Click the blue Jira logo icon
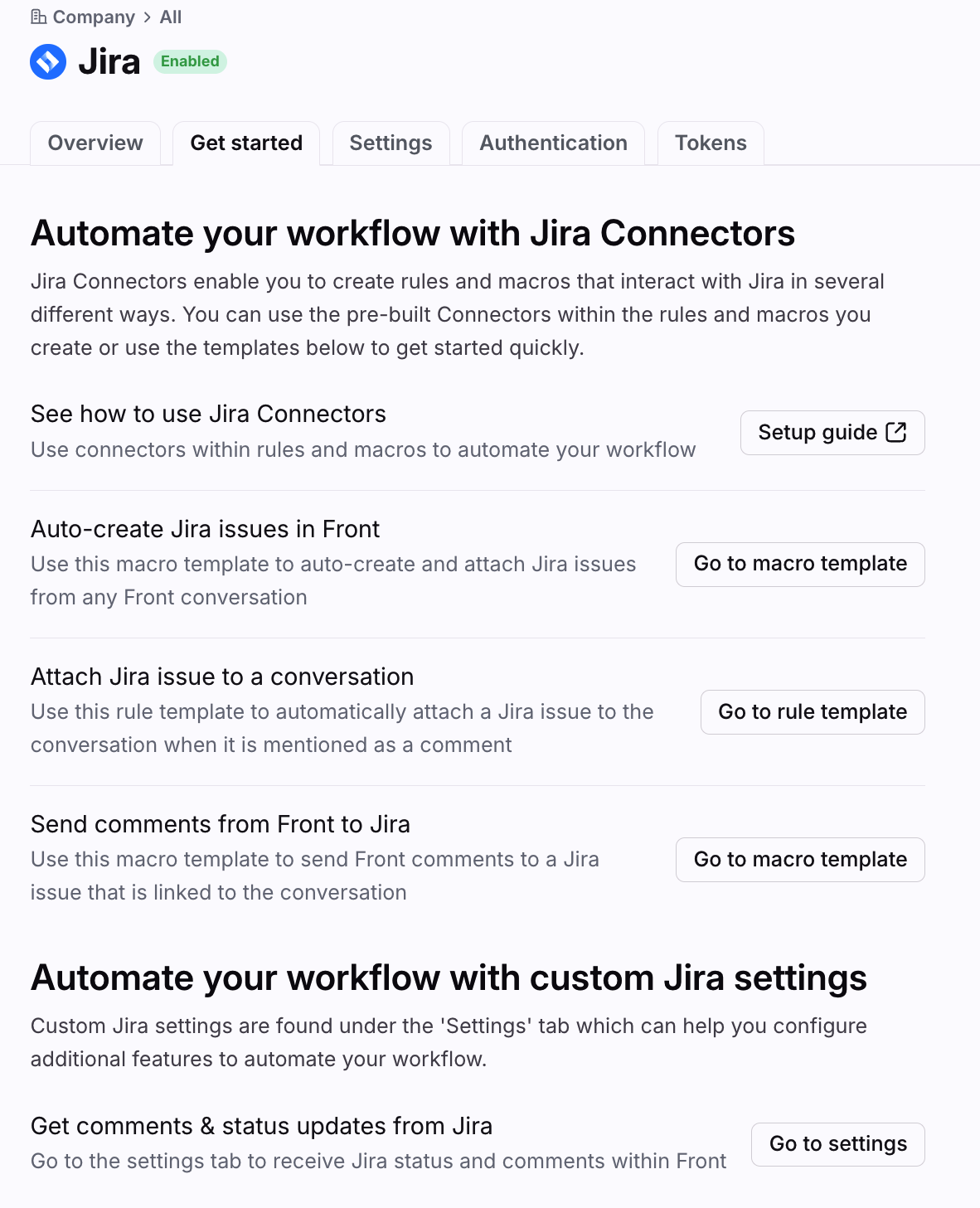The width and height of the screenshot is (980, 1208). 48,62
